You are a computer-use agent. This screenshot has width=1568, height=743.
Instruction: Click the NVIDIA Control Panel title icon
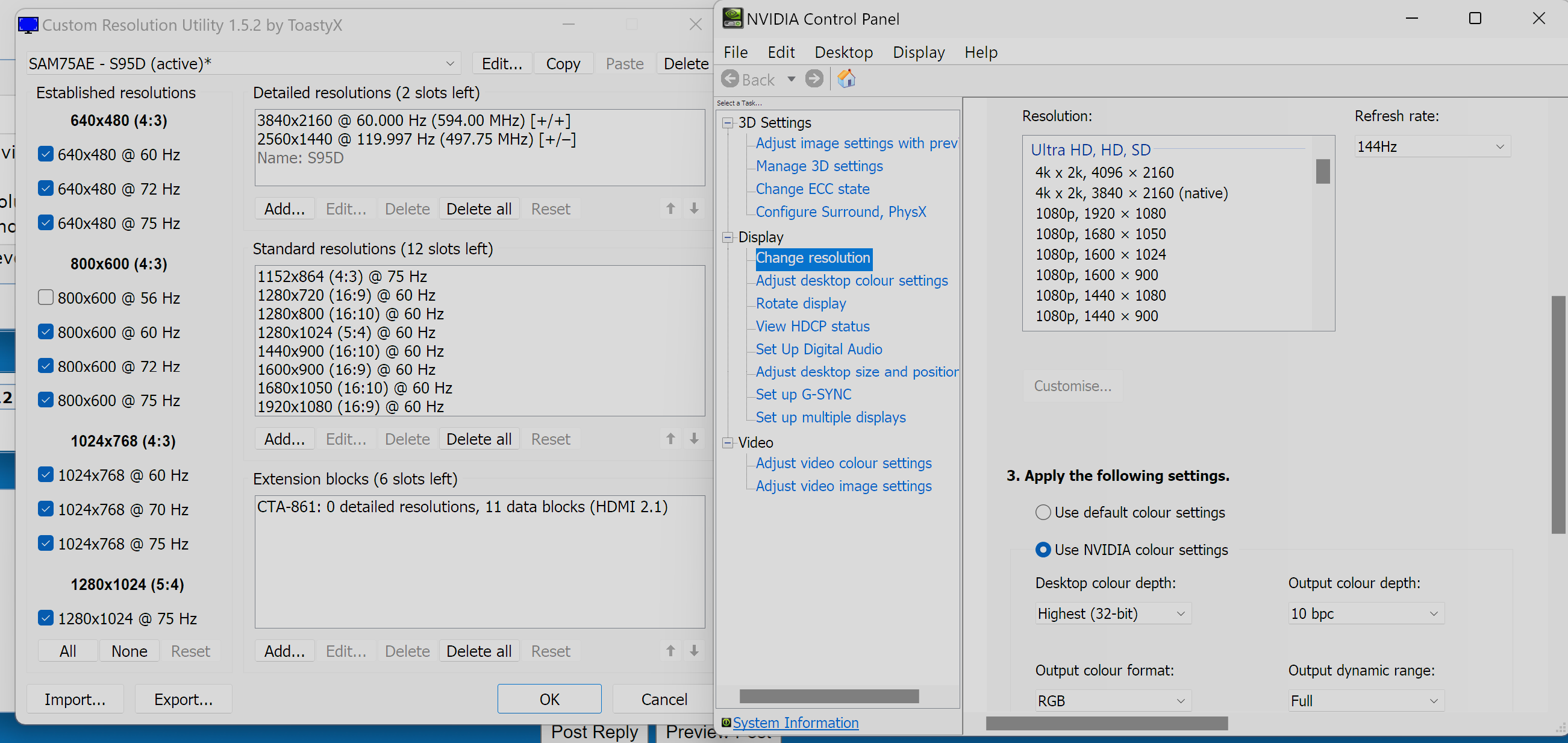tap(732, 18)
